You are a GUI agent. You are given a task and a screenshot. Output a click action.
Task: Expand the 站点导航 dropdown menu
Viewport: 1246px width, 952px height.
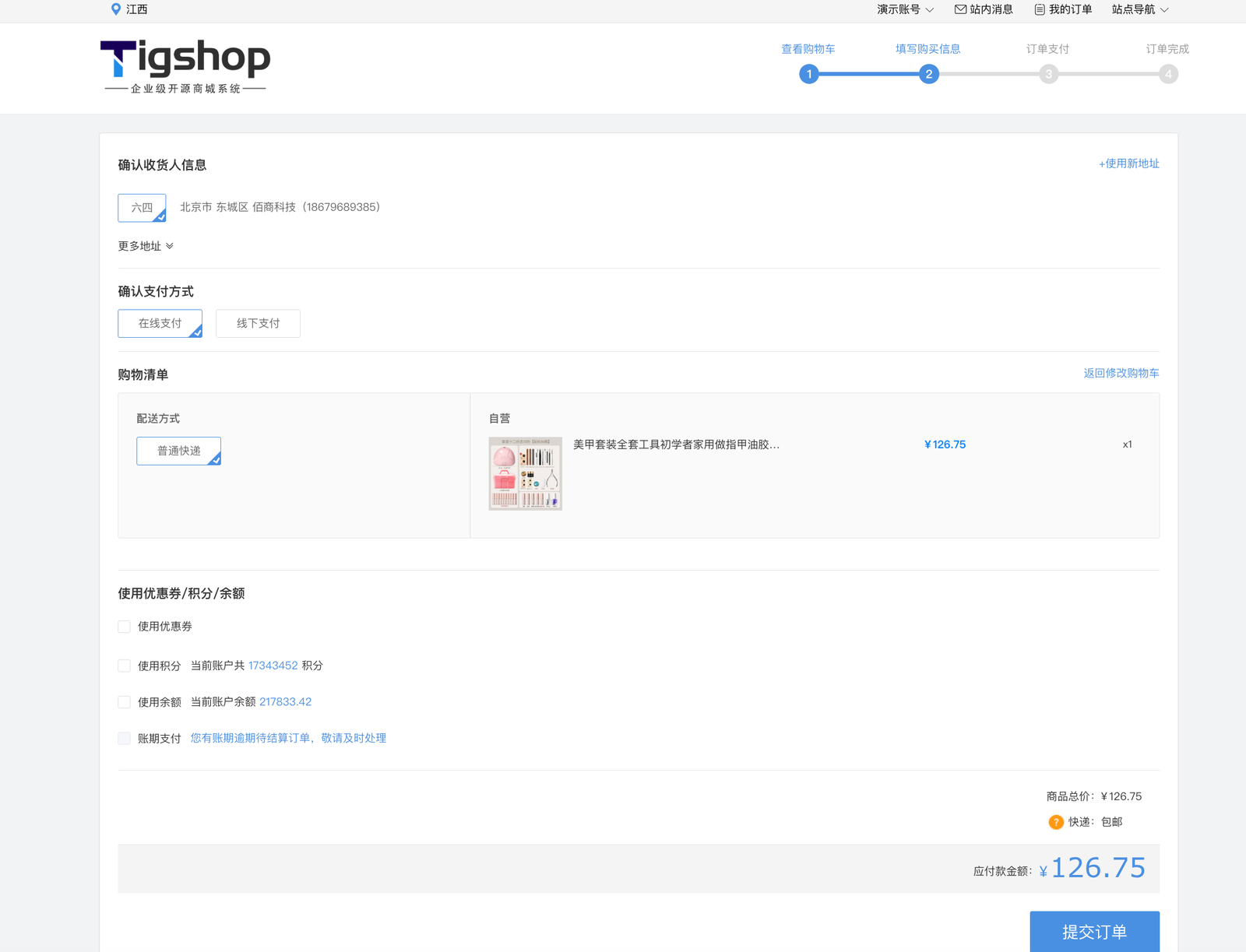tap(1140, 9)
